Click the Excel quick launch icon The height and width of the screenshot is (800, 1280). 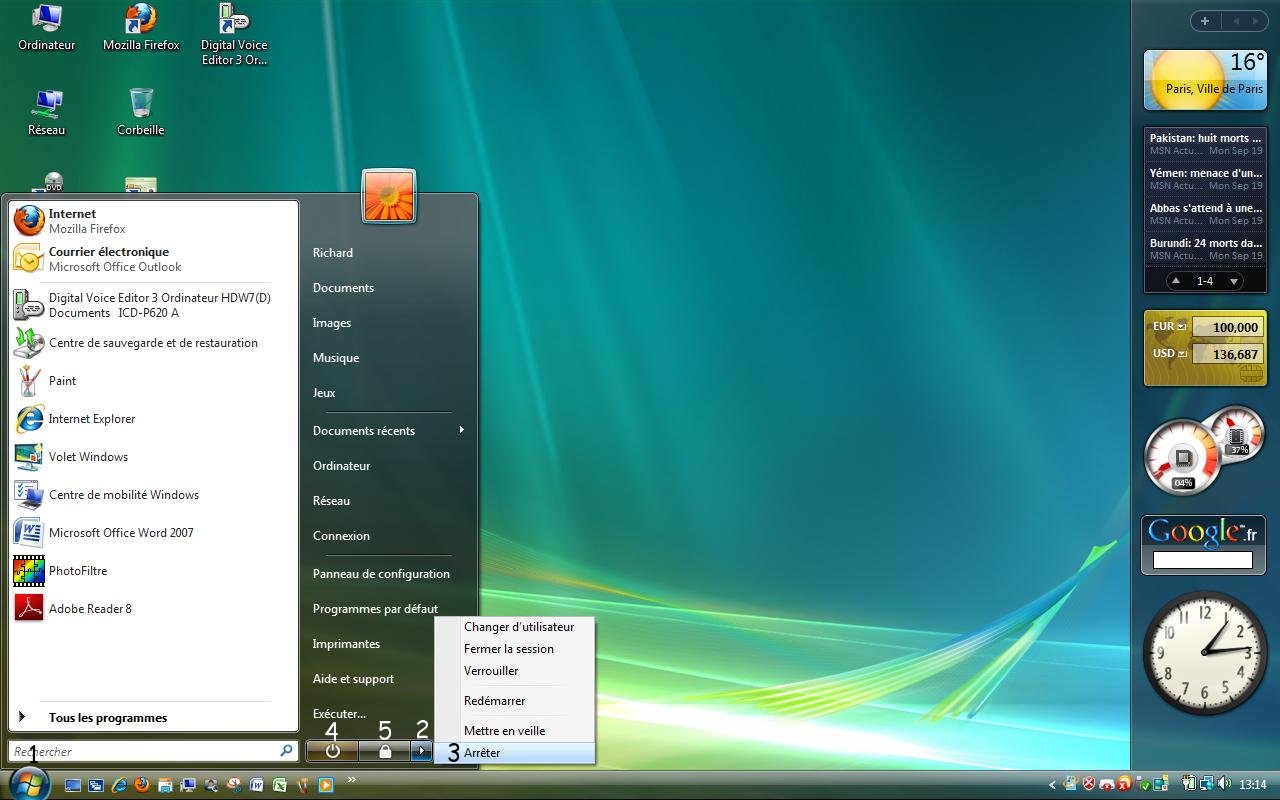(x=280, y=785)
